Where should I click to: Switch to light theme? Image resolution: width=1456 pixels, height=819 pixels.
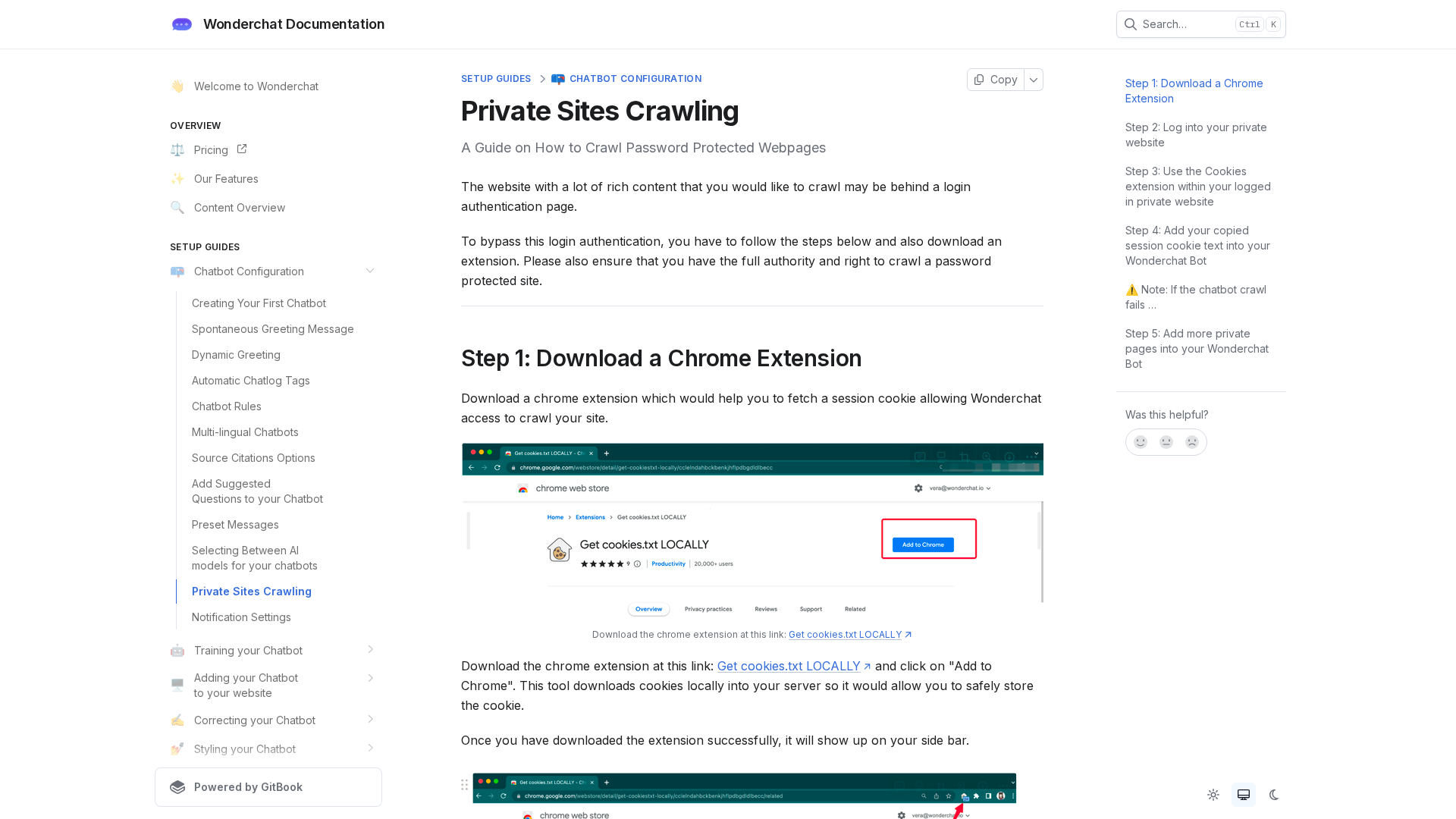click(x=1213, y=795)
